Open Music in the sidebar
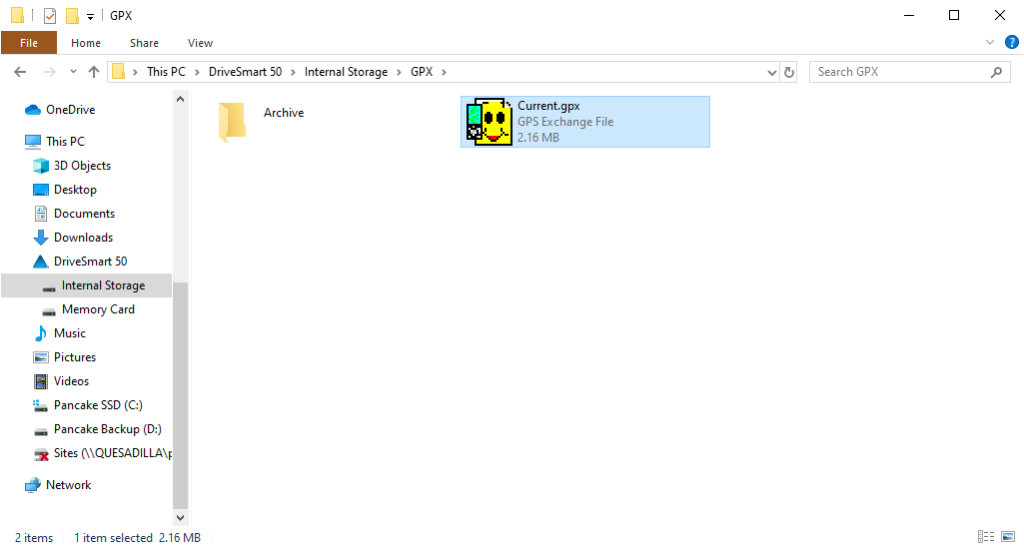 tap(69, 333)
